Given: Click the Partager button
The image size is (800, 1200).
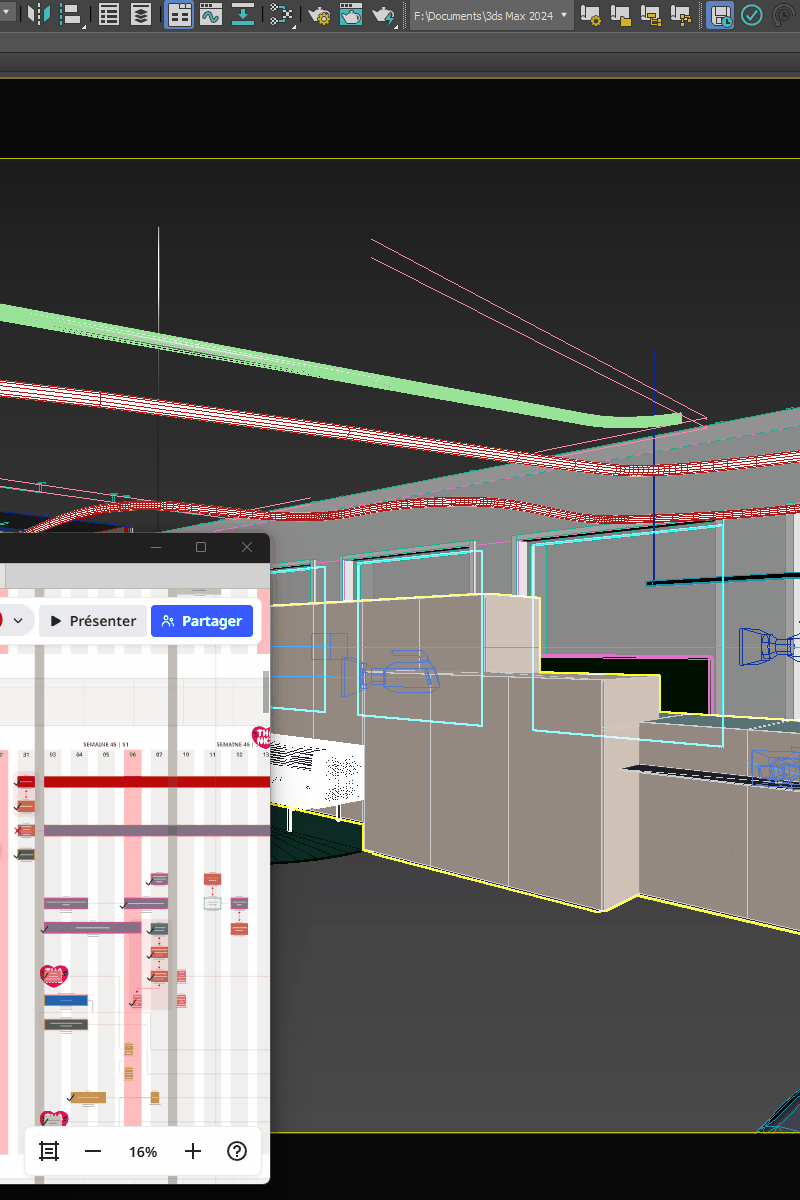Looking at the screenshot, I should [x=201, y=621].
